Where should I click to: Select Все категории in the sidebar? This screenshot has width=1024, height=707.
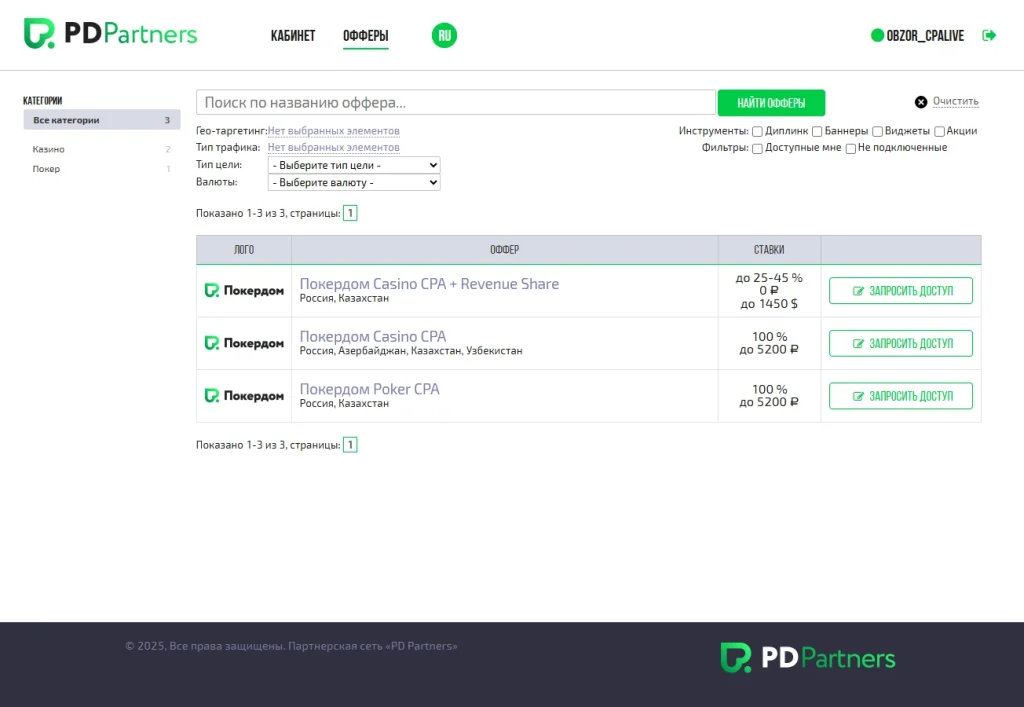click(x=102, y=120)
